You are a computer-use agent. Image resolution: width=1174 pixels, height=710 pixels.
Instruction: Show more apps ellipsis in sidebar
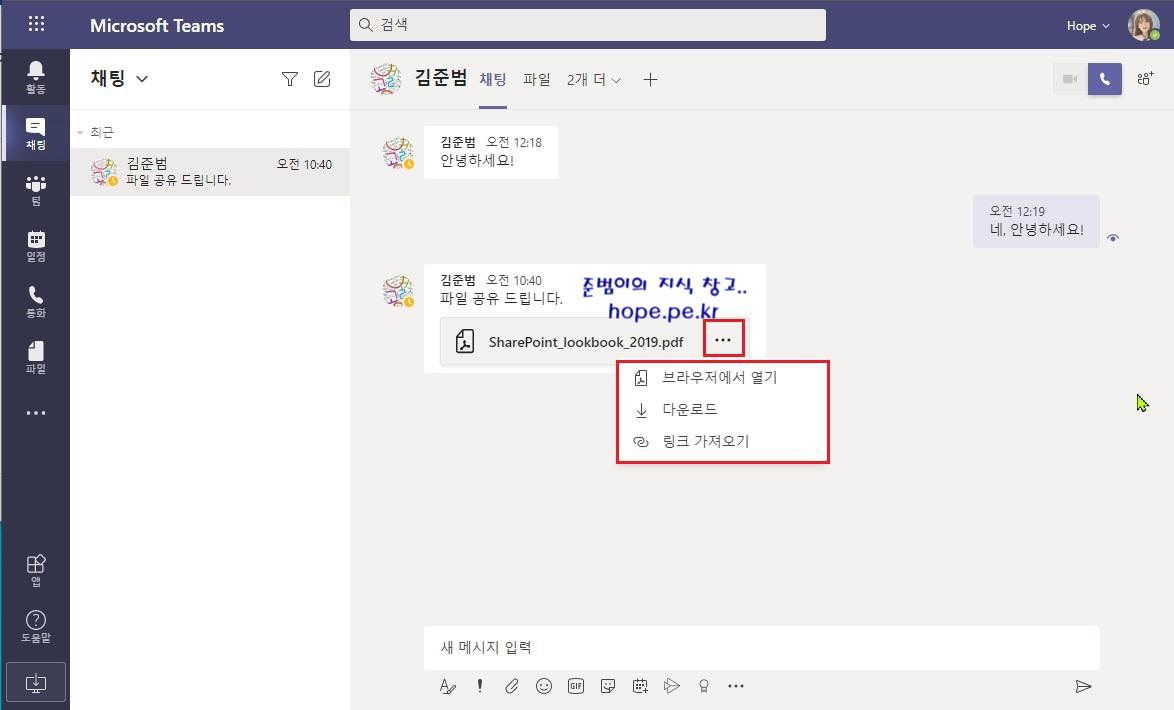(x=36, y=413)
